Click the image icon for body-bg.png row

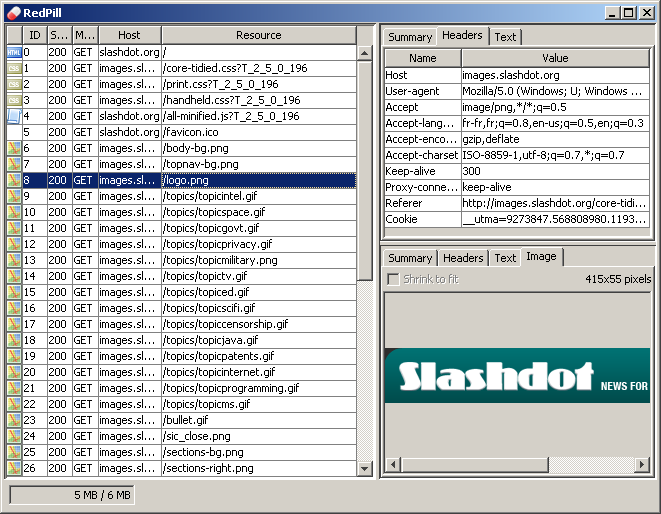pyautogui.click(x=14, y=148)
